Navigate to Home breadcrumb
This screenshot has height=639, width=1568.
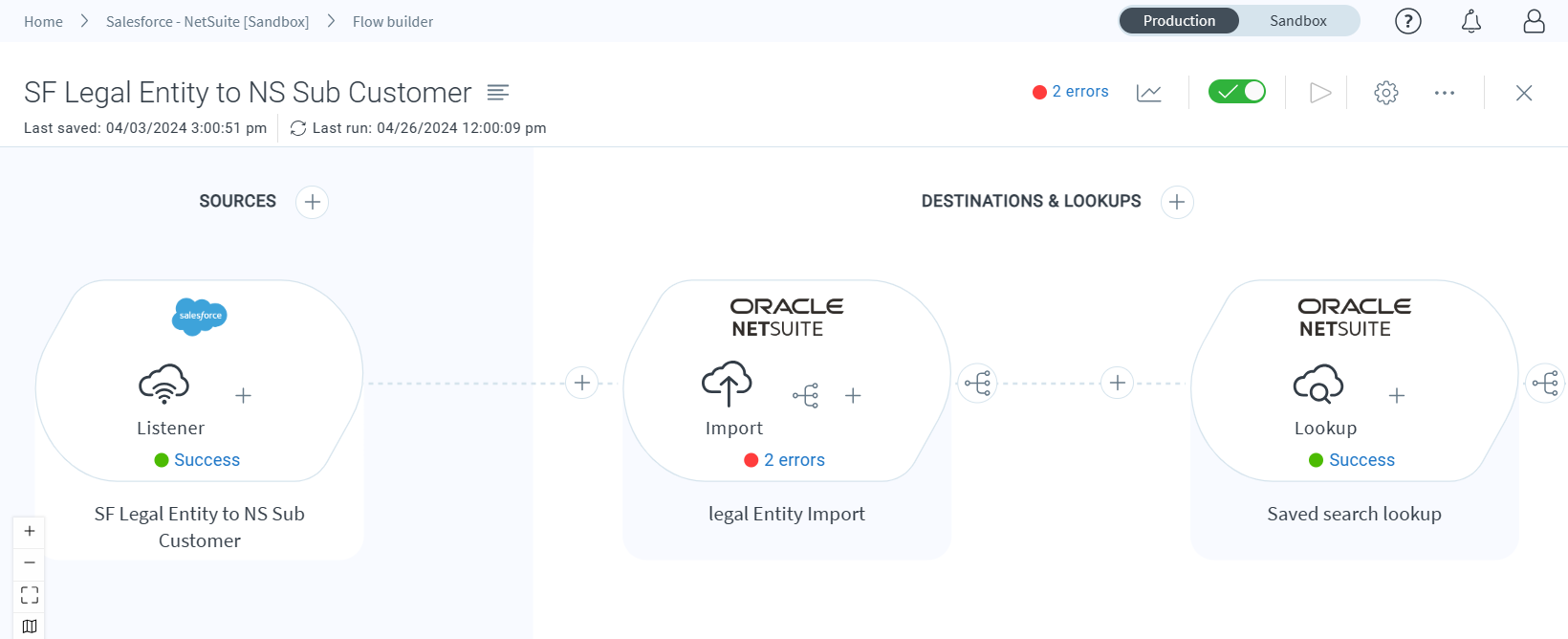(43, 21)
